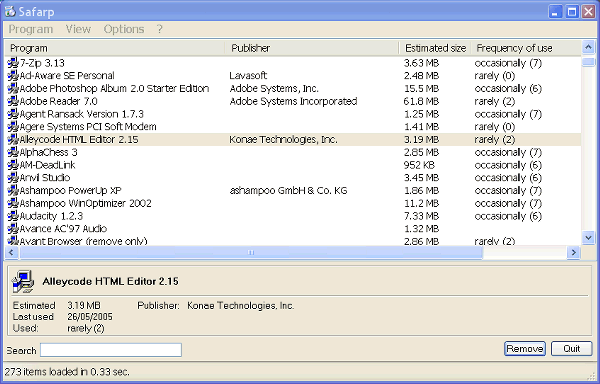Select Adobe Photoshop Album 2.0 Starter Edition
Viewport: 600px width, 384px height.
114,88
